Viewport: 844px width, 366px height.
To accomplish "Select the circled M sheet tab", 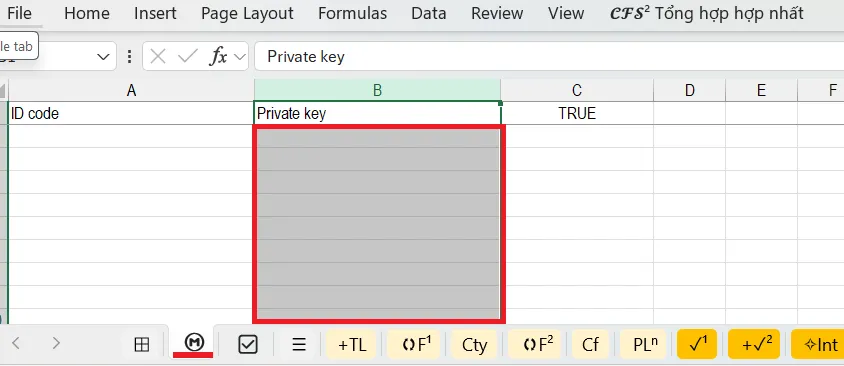I will [194, 342].
